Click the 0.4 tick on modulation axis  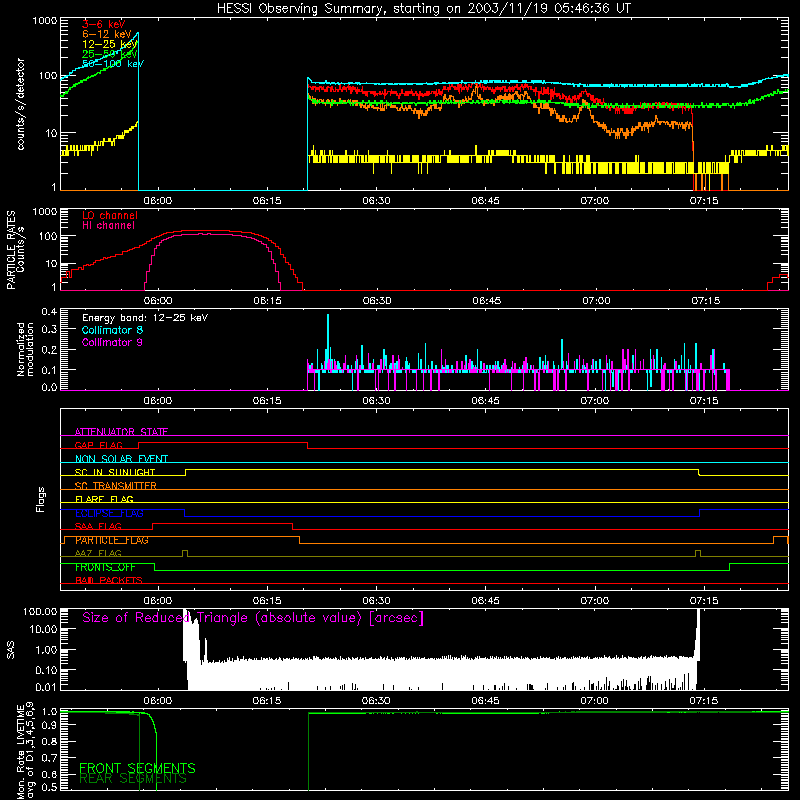[49, 312]
